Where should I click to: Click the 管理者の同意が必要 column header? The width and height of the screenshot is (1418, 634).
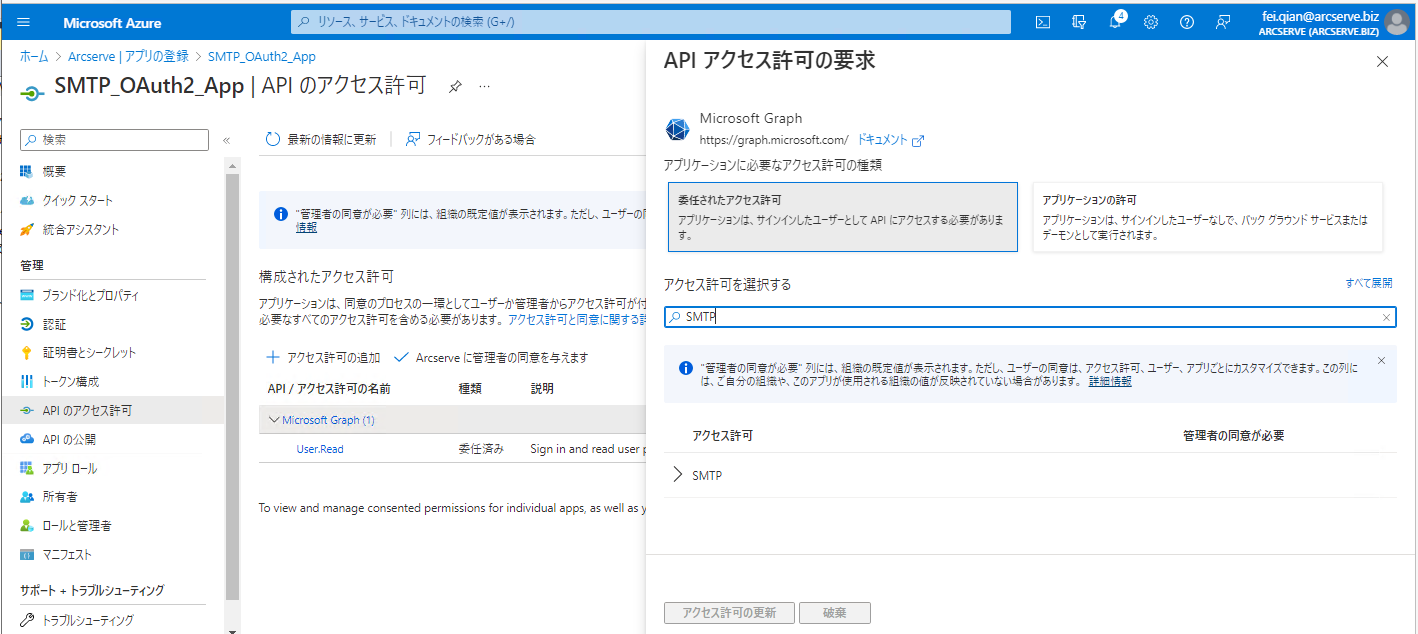coord(1233,436)
